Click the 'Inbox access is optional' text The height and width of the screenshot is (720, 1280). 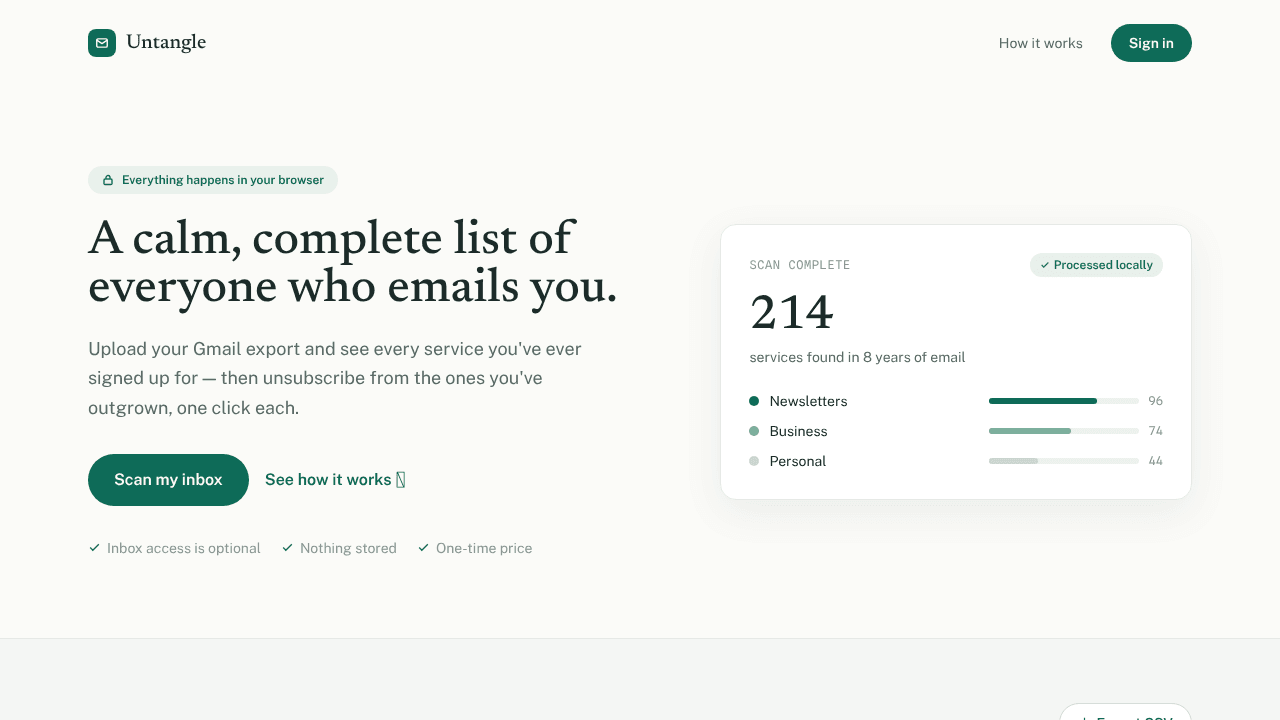pos(184,548)
